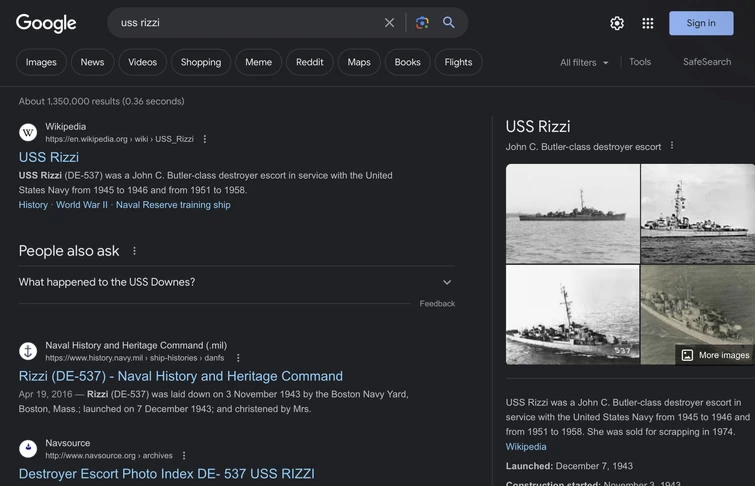This screenshot has height=486, width=755.
Task: Clear the search box text
Action: (x=389, y=23)
